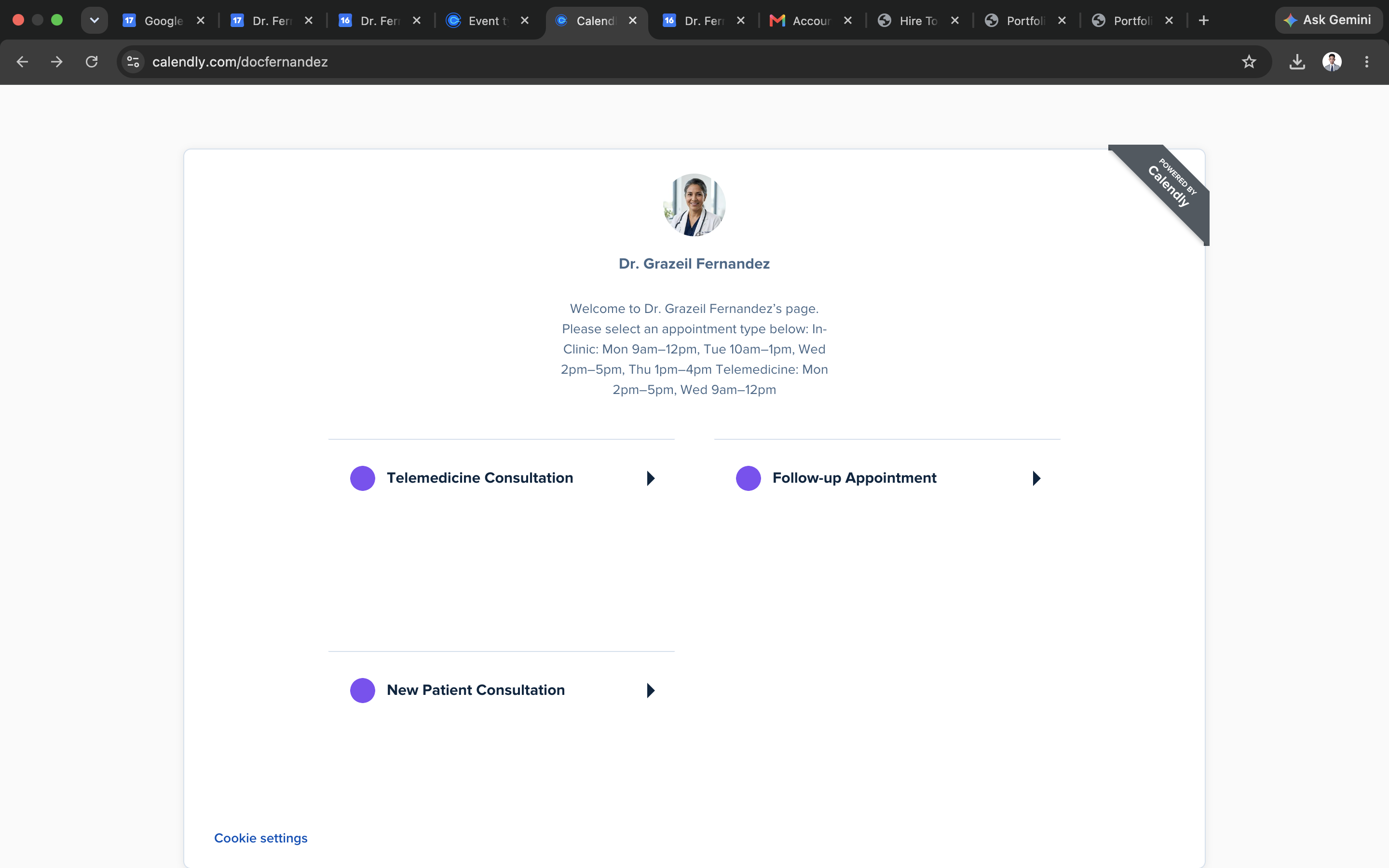Screen dimensions: 1389x868
Task: Bookmark this page with star icon
Action: tap(1248, 62)
